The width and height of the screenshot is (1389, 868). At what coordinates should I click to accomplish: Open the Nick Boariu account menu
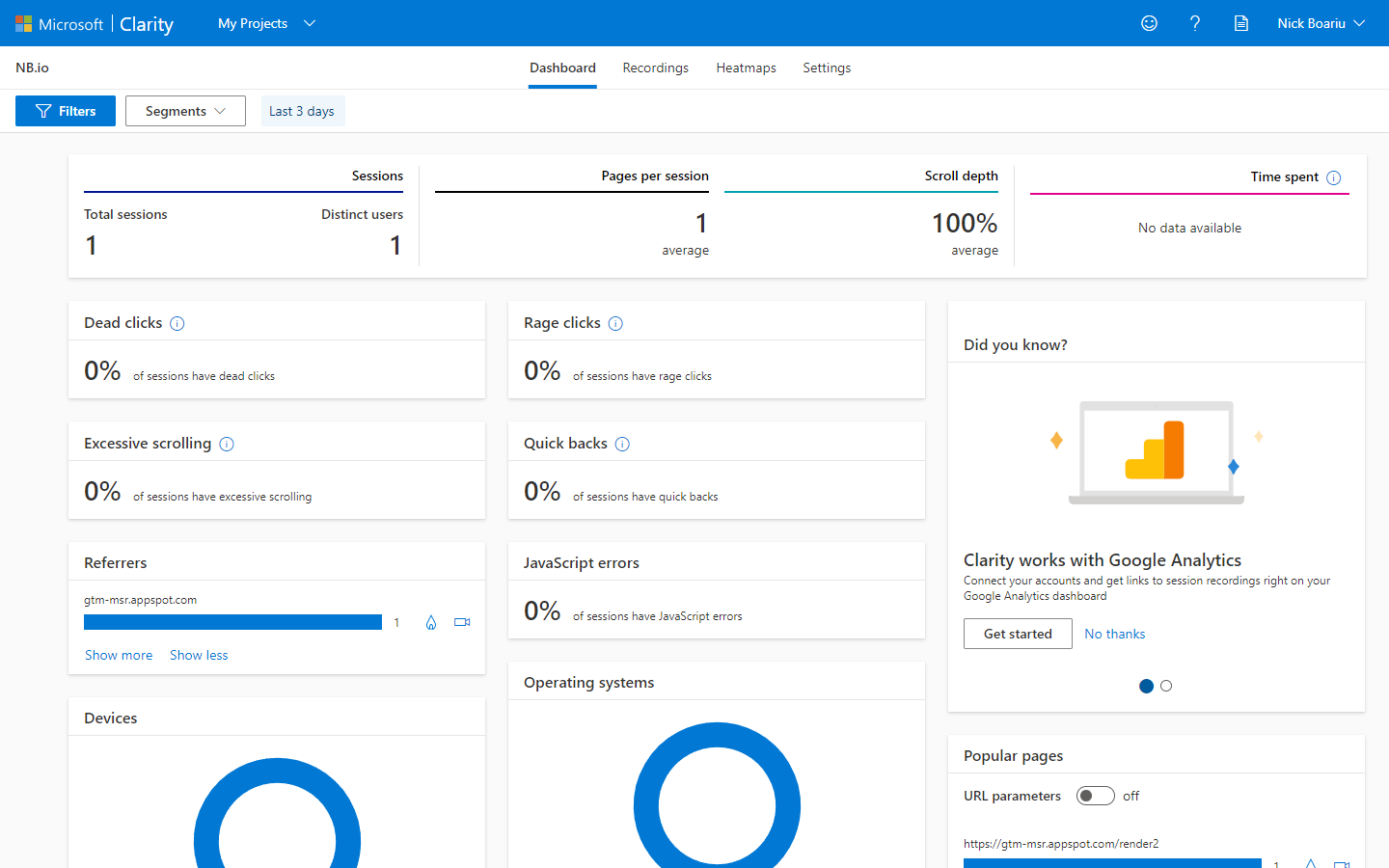pos(1321,23)
